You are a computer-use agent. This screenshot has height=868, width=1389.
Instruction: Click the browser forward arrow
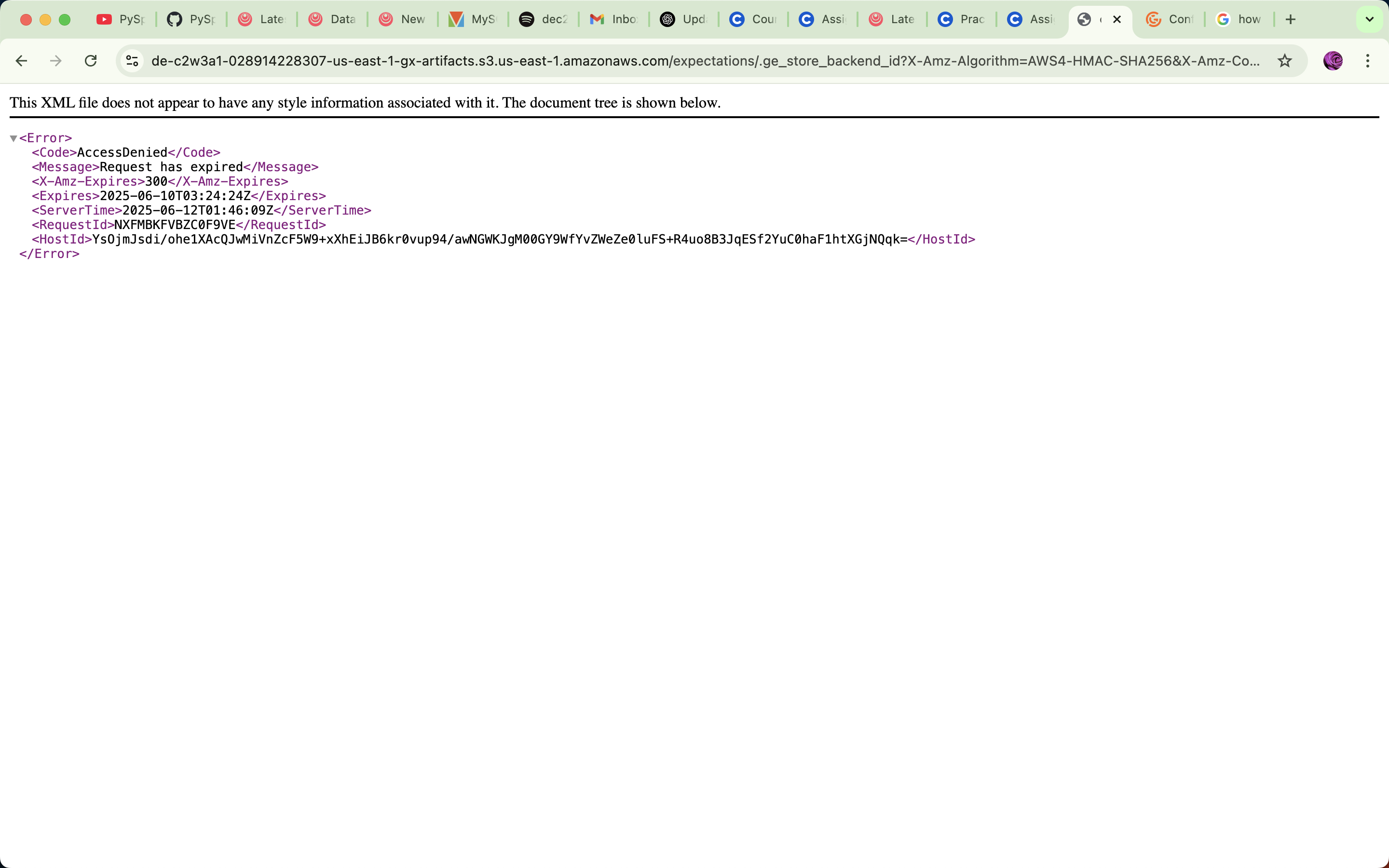(x=55, y=61)
